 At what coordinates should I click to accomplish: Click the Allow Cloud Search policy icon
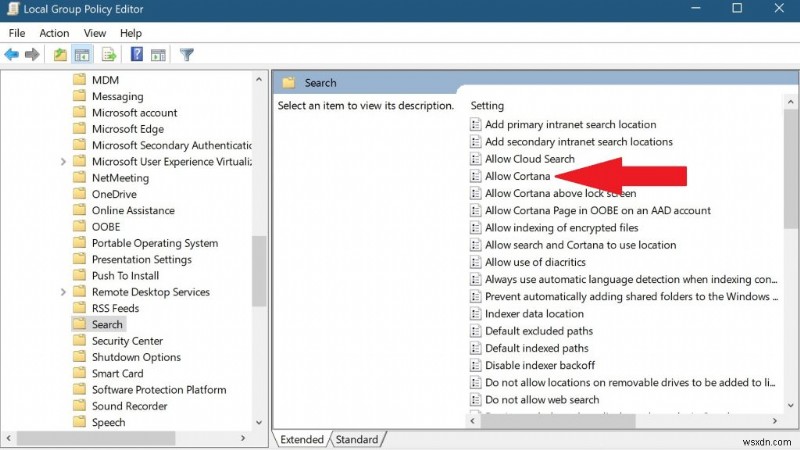[x=476, y=159]
